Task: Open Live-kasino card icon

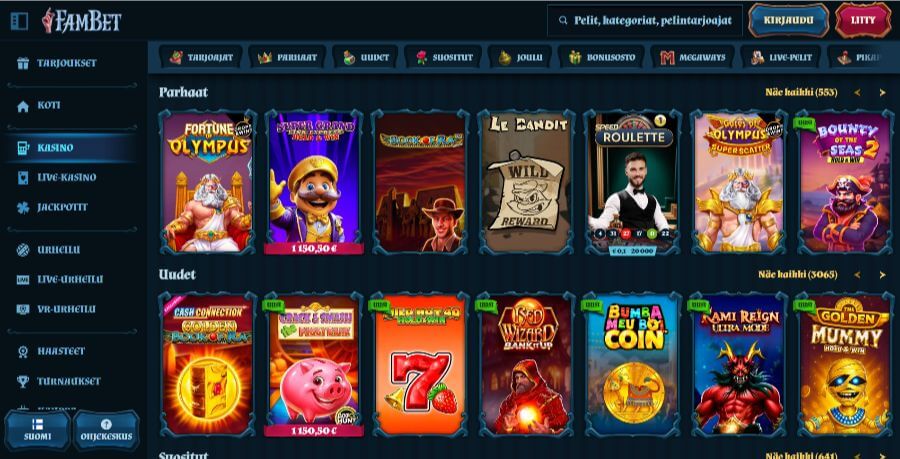Action: tap(22, 178)
